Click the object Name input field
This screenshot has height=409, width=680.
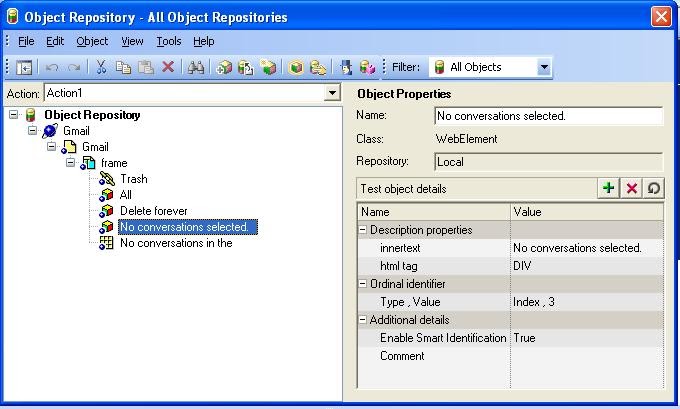click(549, 116)
